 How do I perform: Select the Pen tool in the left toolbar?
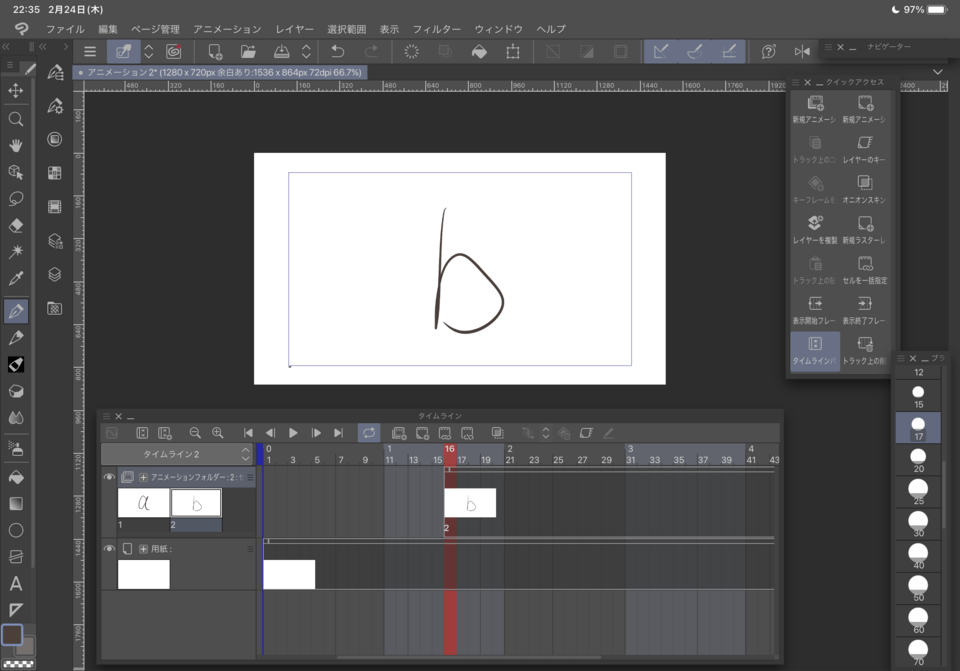[x=15, y=309]
